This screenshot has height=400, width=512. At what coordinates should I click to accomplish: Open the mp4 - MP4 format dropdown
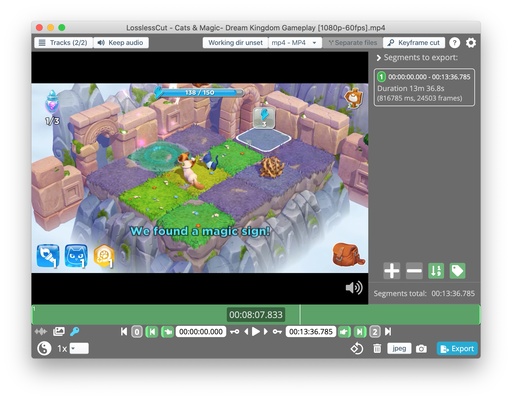point(295,43)
